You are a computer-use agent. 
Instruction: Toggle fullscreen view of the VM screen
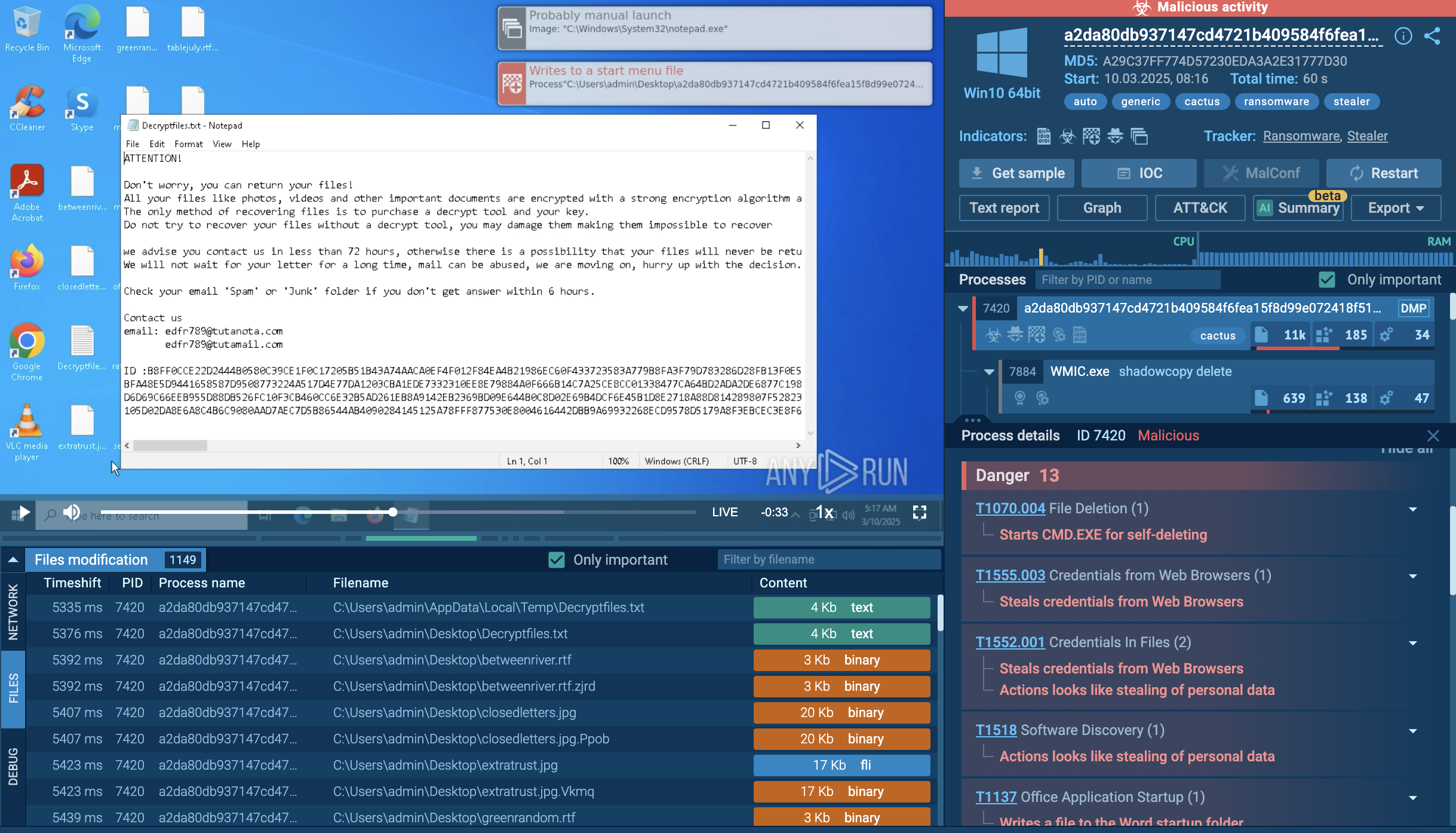click(x=919, y=512)
